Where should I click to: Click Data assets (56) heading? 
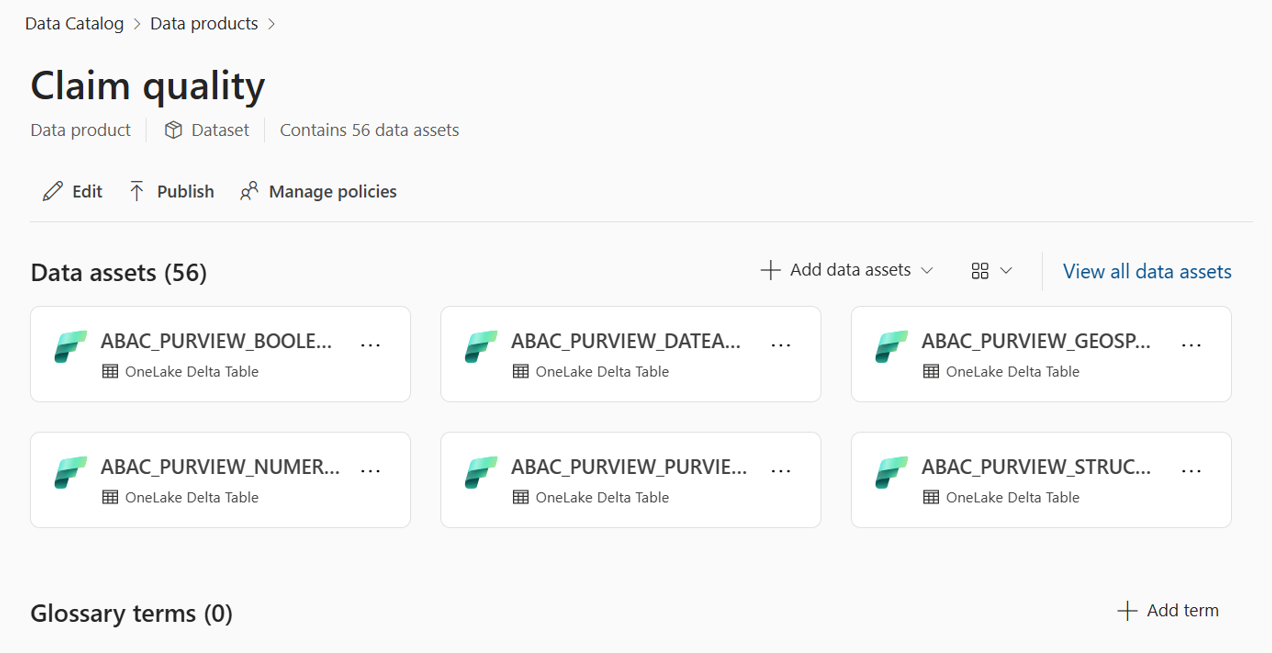point(119,273)
